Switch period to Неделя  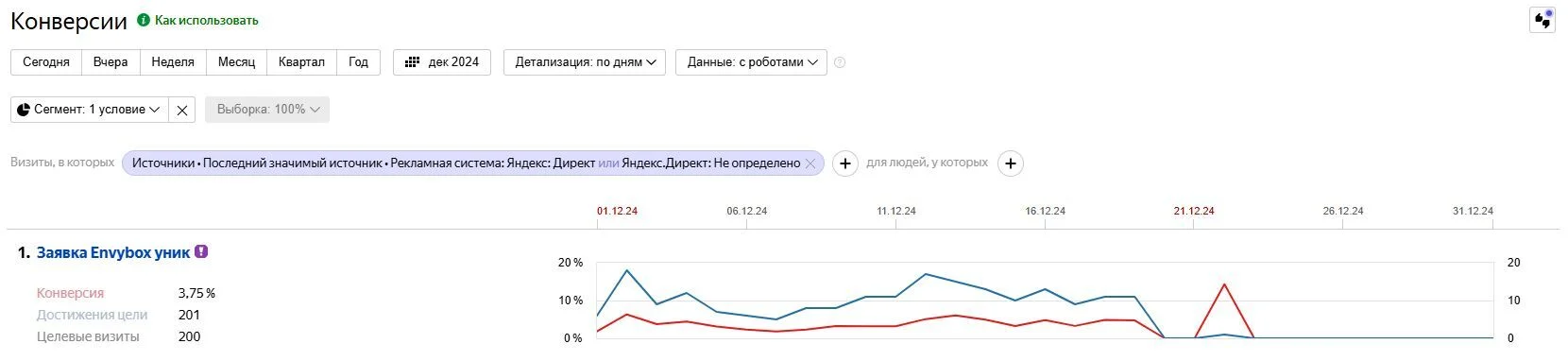173,62
